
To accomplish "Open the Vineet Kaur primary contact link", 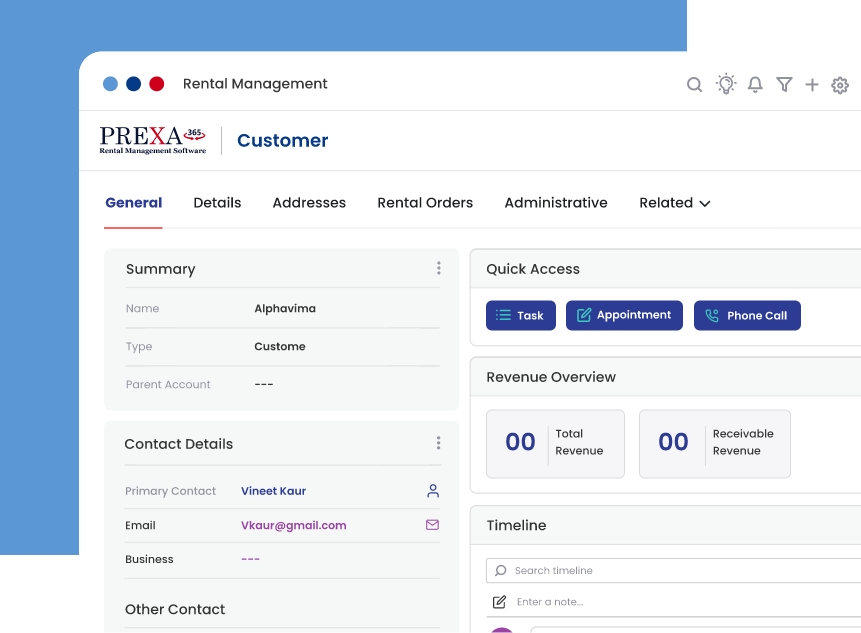I will pos(273,491).
